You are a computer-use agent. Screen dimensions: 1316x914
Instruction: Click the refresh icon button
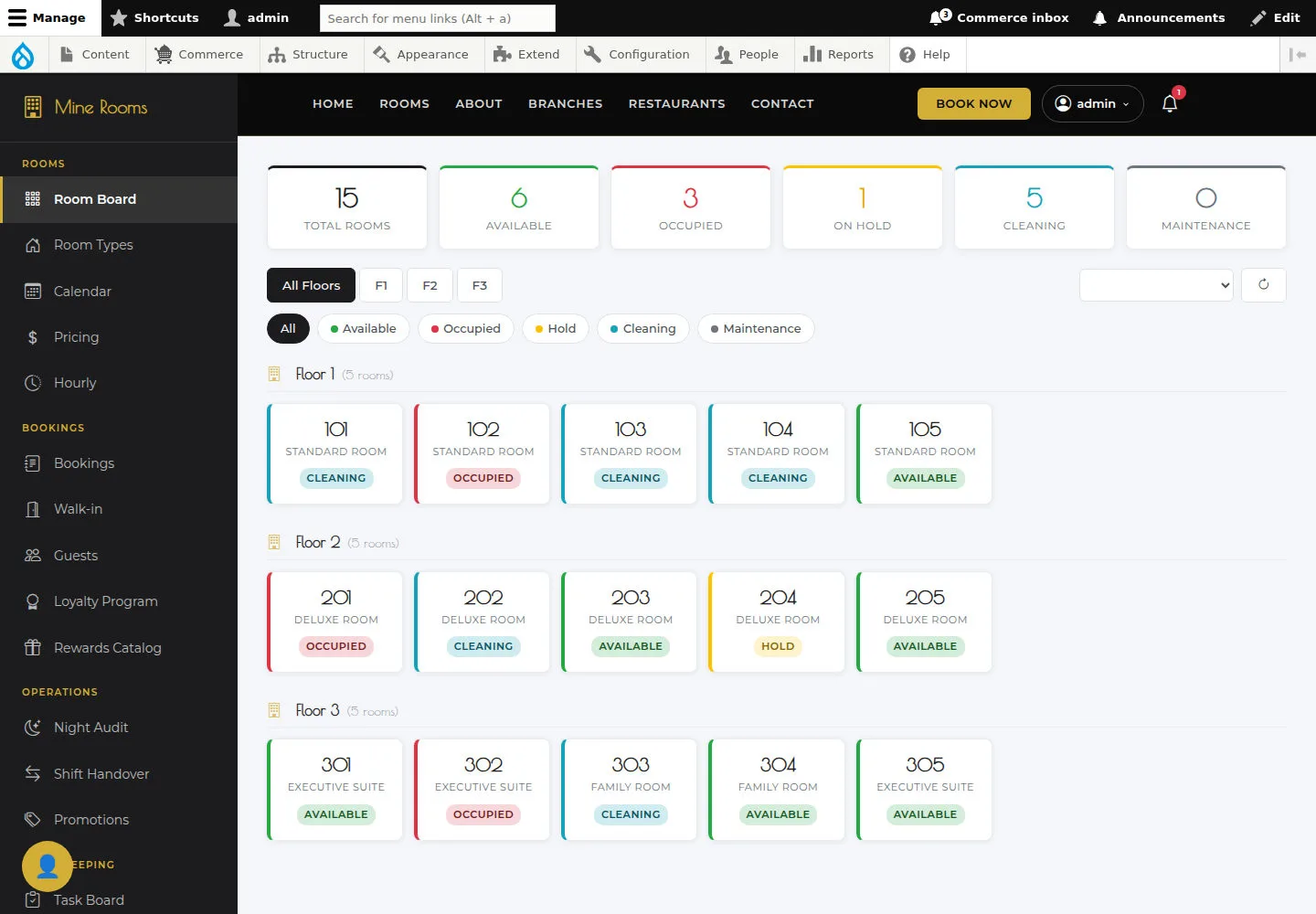1264,284
